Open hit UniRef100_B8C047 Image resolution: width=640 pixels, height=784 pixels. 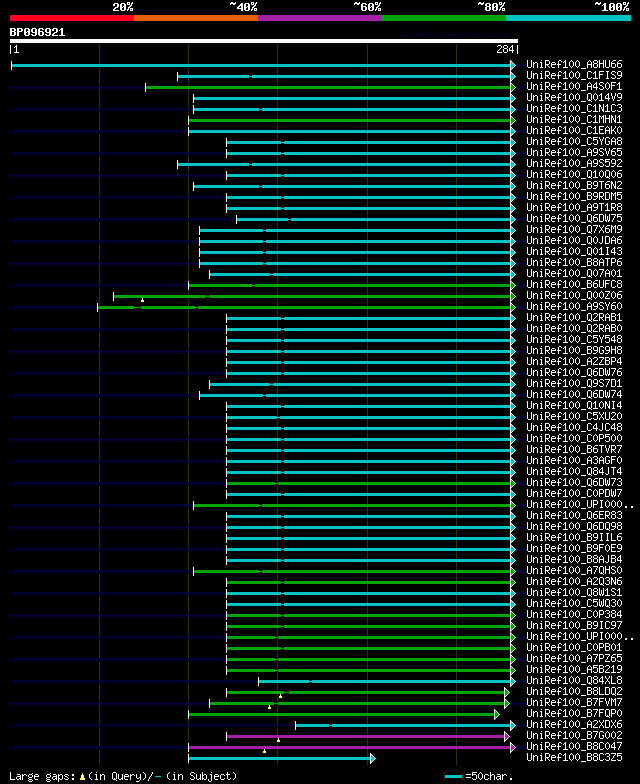[574, 746]
